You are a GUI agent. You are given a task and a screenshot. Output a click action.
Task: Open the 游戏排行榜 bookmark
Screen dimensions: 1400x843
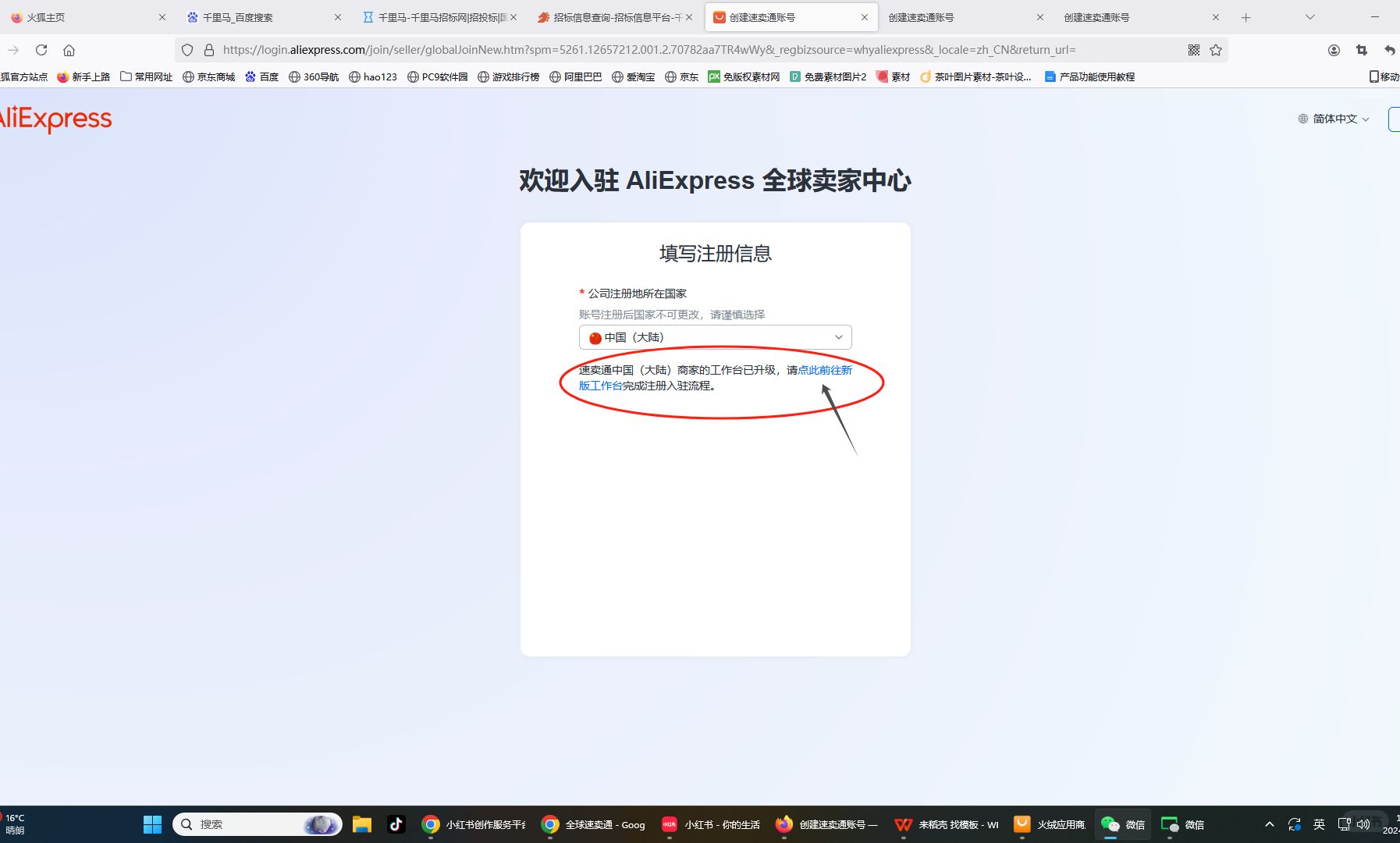pos(508,76)
